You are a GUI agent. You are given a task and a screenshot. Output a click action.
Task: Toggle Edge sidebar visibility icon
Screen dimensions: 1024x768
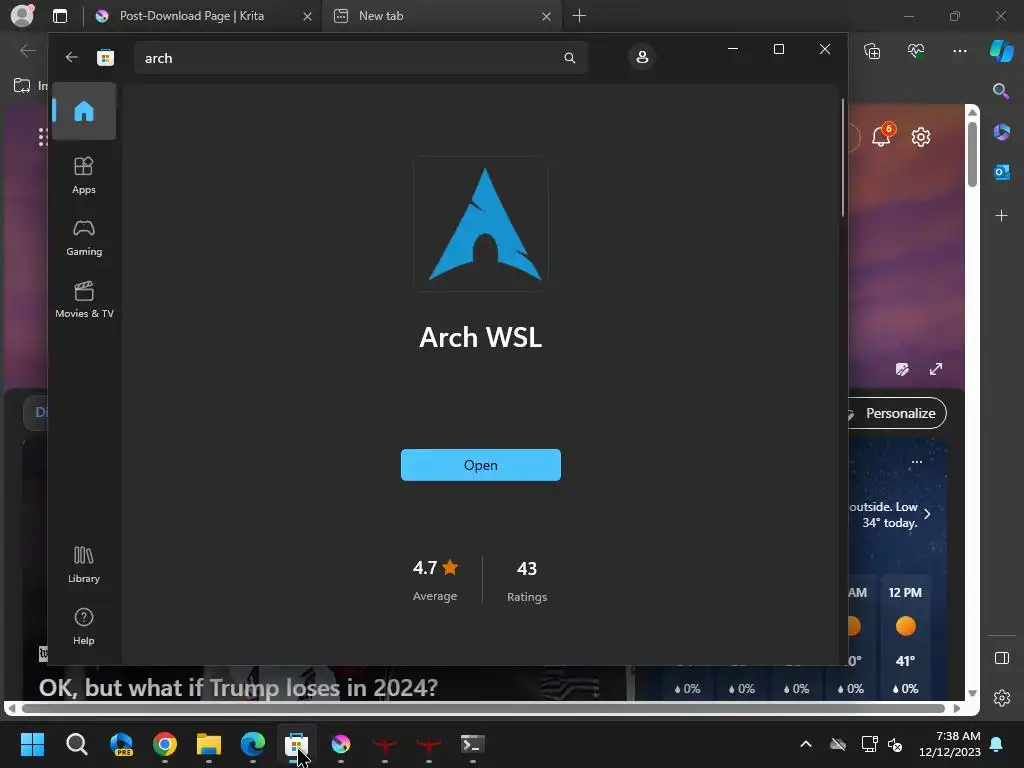[x=1002, y=658]
